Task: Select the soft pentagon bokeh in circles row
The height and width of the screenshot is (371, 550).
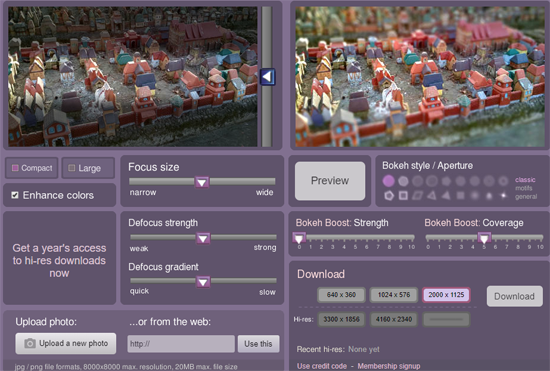Action: click(446, 181)
